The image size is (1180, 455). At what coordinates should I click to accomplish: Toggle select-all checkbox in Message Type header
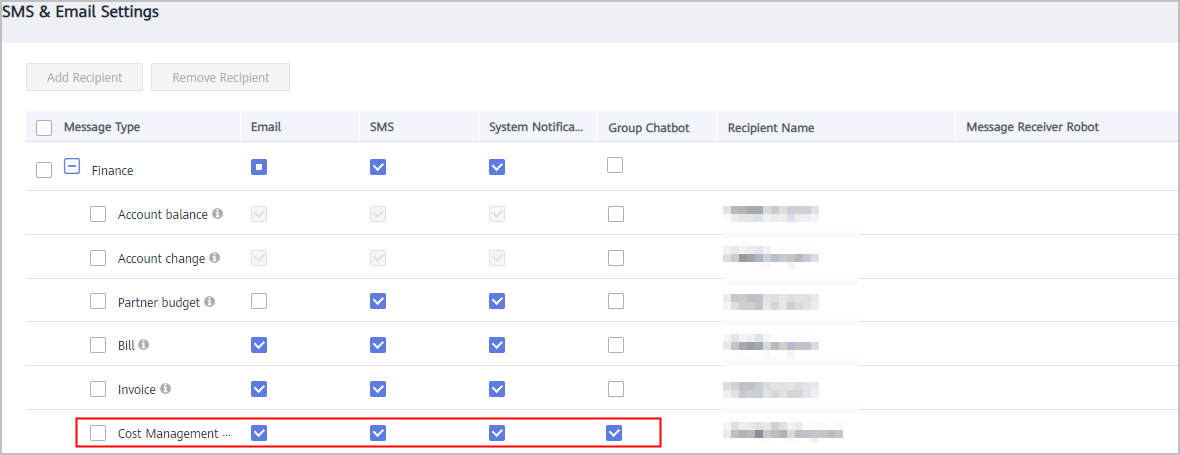pyautogui.click(x=44, y=128)
